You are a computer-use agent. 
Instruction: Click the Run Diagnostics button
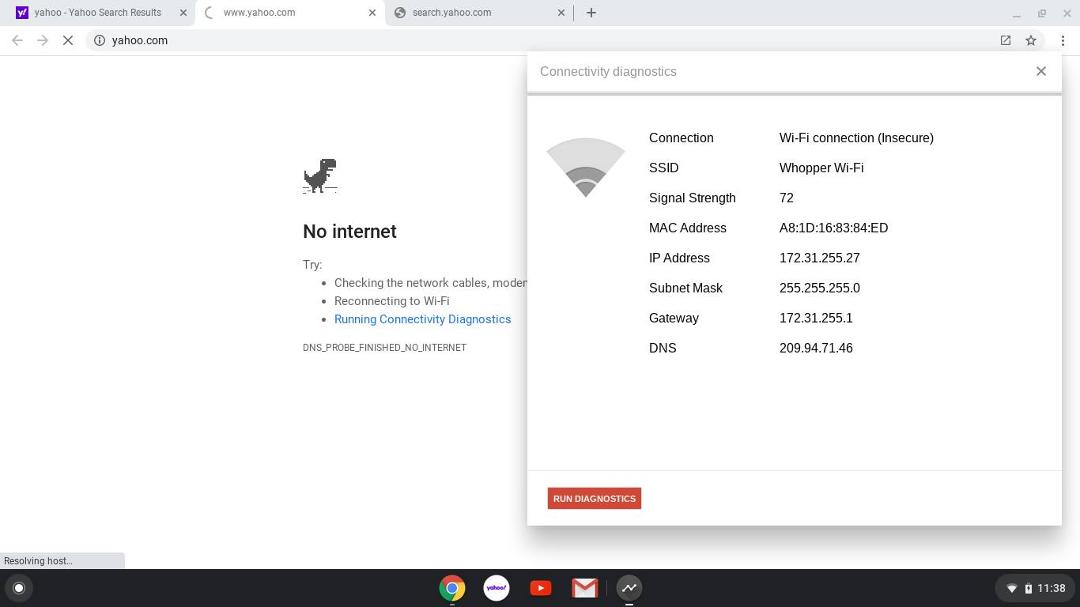[594, 498]
